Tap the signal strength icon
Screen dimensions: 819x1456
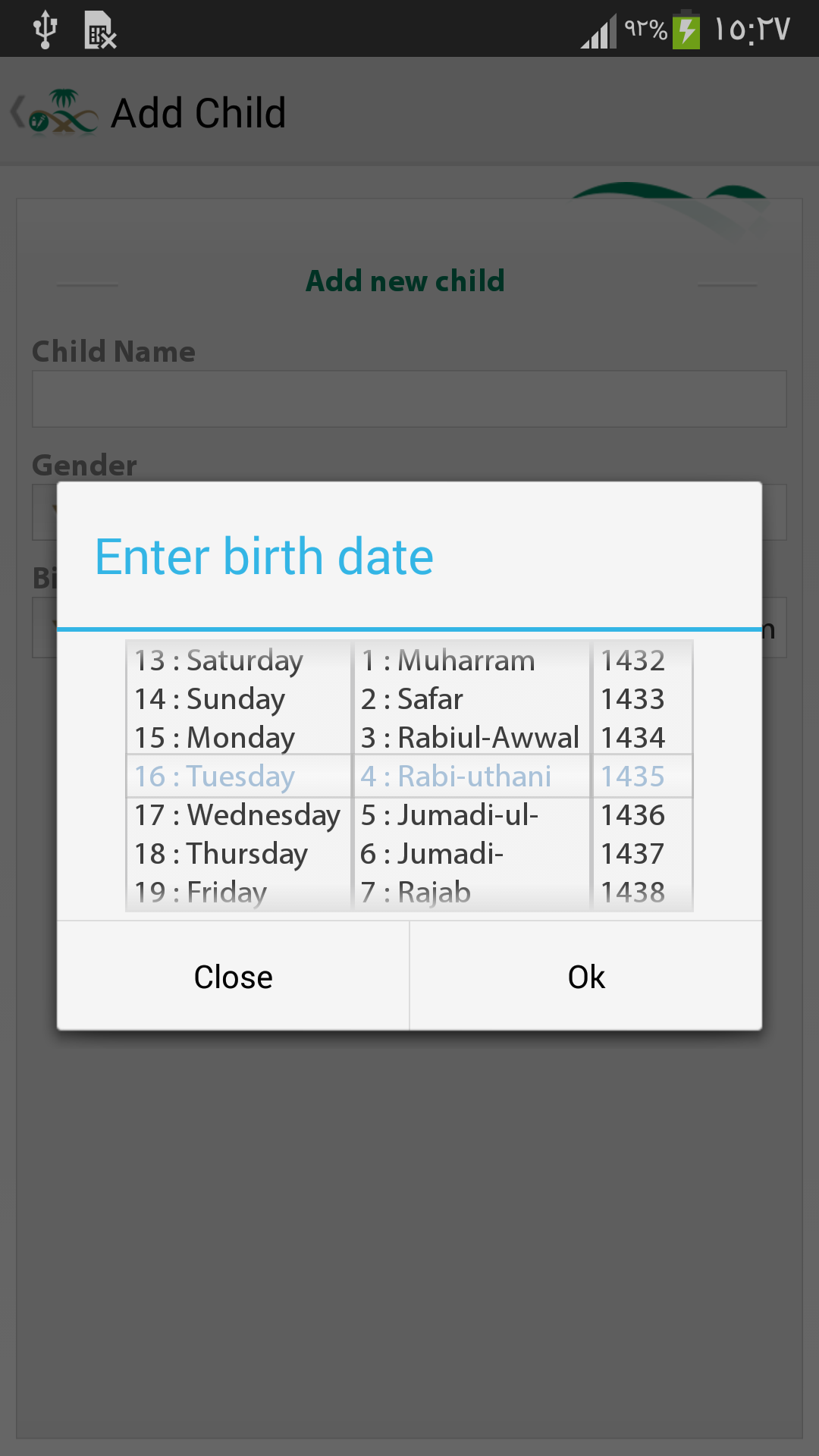click(x=599, y=30)
